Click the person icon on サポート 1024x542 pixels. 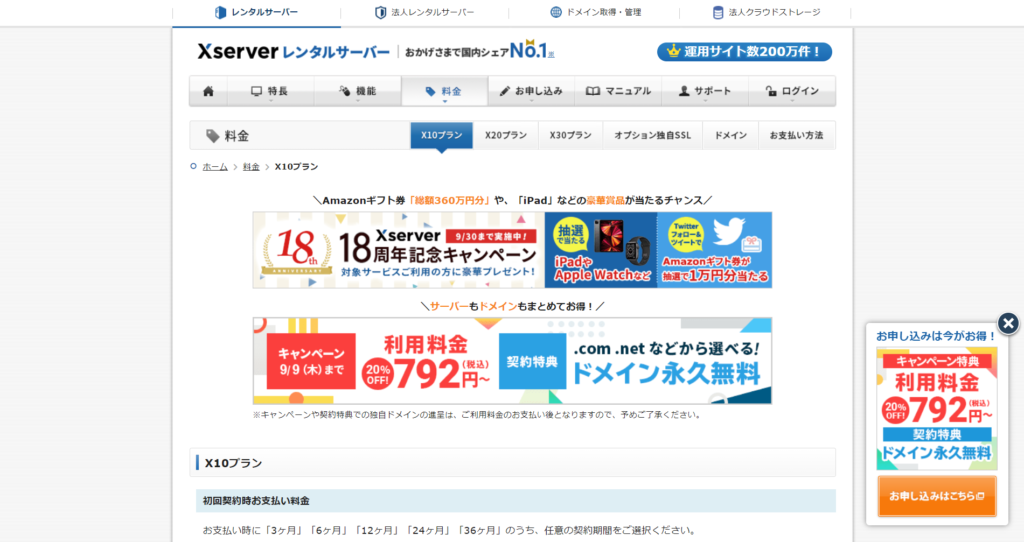684,91
